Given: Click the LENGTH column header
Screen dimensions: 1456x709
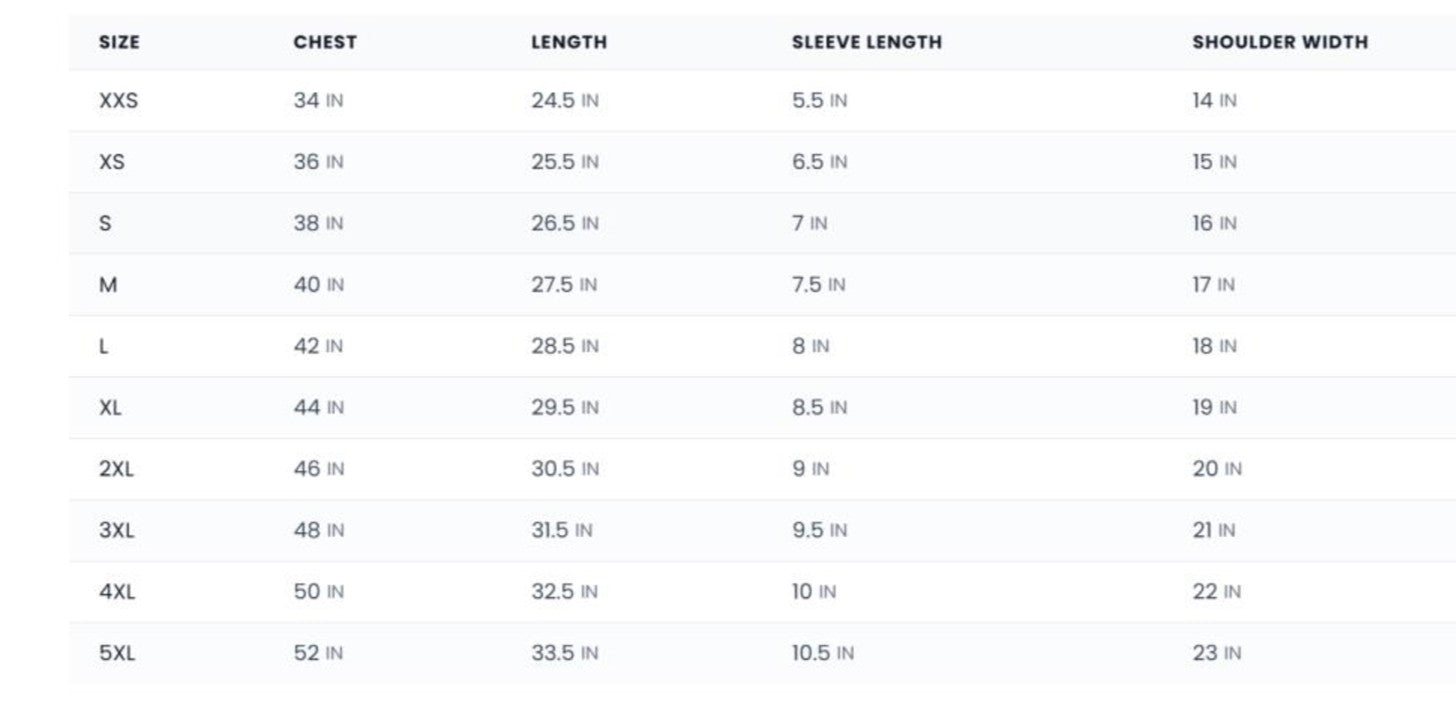Looking at the screenshot, I should [568, 42].
